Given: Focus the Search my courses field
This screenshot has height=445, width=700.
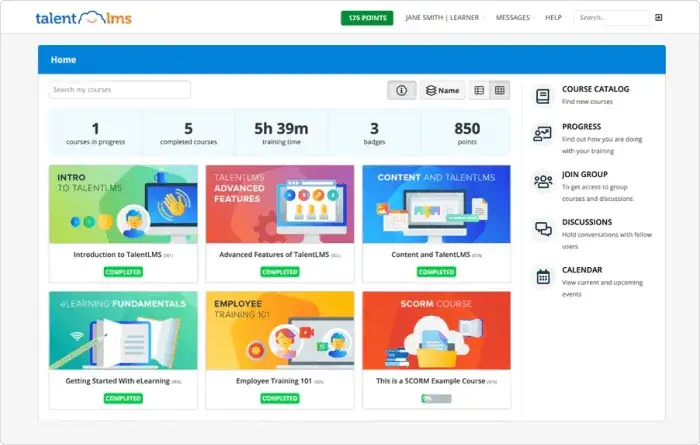Looking at the screenshot, I should click(120, 90).
